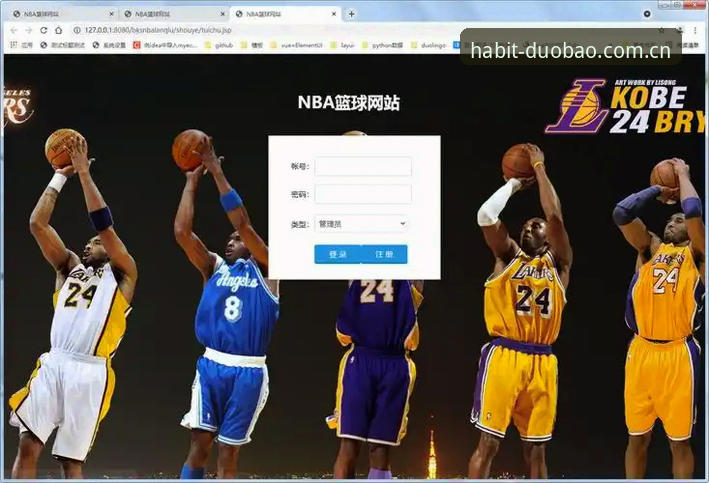Open the 系统设置 bookmark
Image resolution: width=709 pixels, height=483 pixels.
point(109,45)
